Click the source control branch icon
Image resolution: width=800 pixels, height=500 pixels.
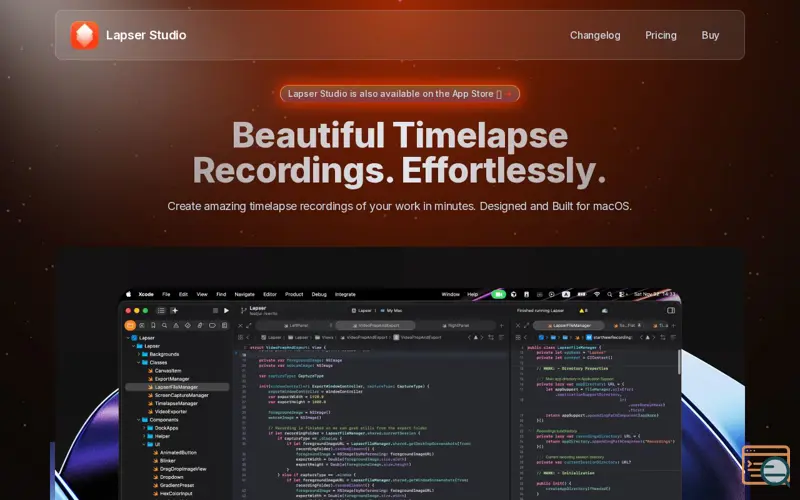click(x=243, y=310)
